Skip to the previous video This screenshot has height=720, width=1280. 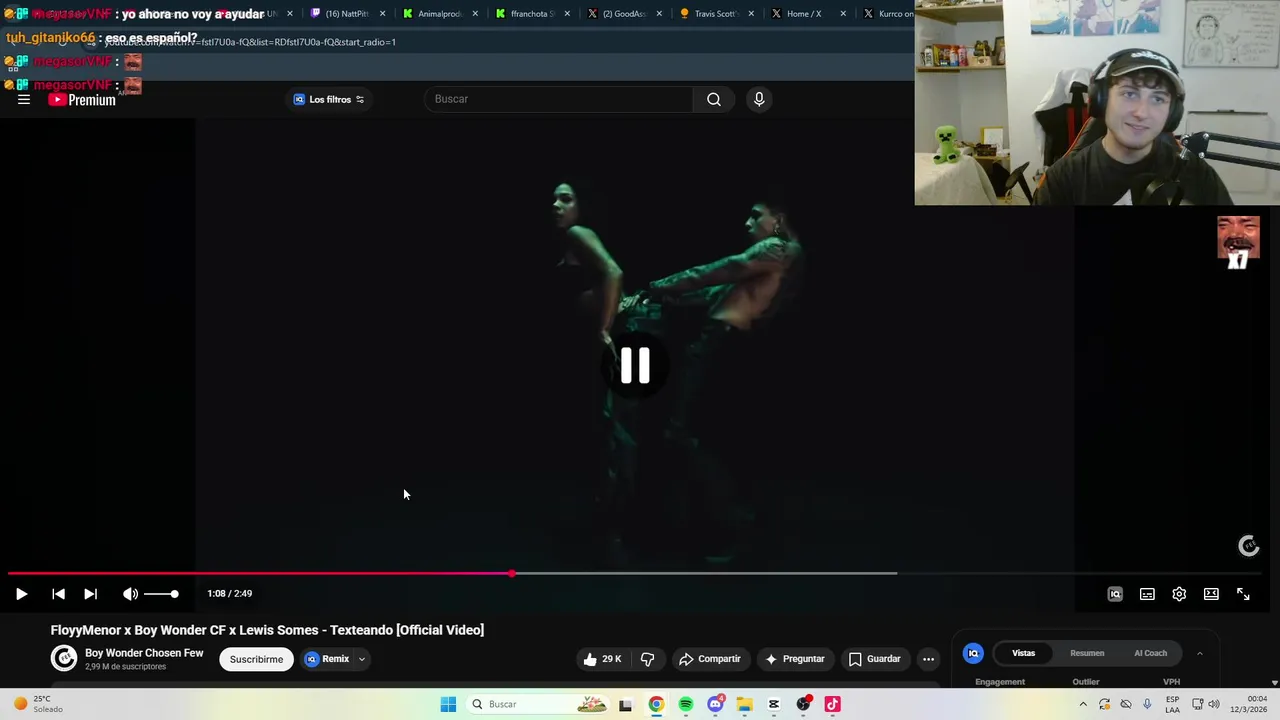[x=58, y=594]
